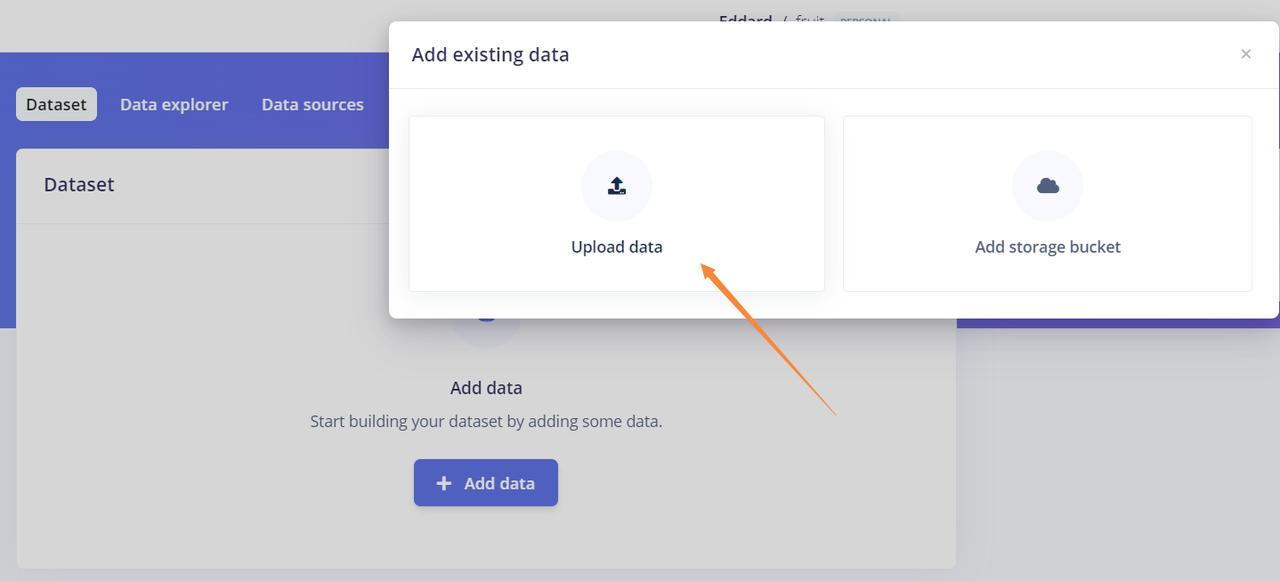This screenshot has width=1280, height=581.
Task: Select the Upload data card
Action: [x=617, y=204]
